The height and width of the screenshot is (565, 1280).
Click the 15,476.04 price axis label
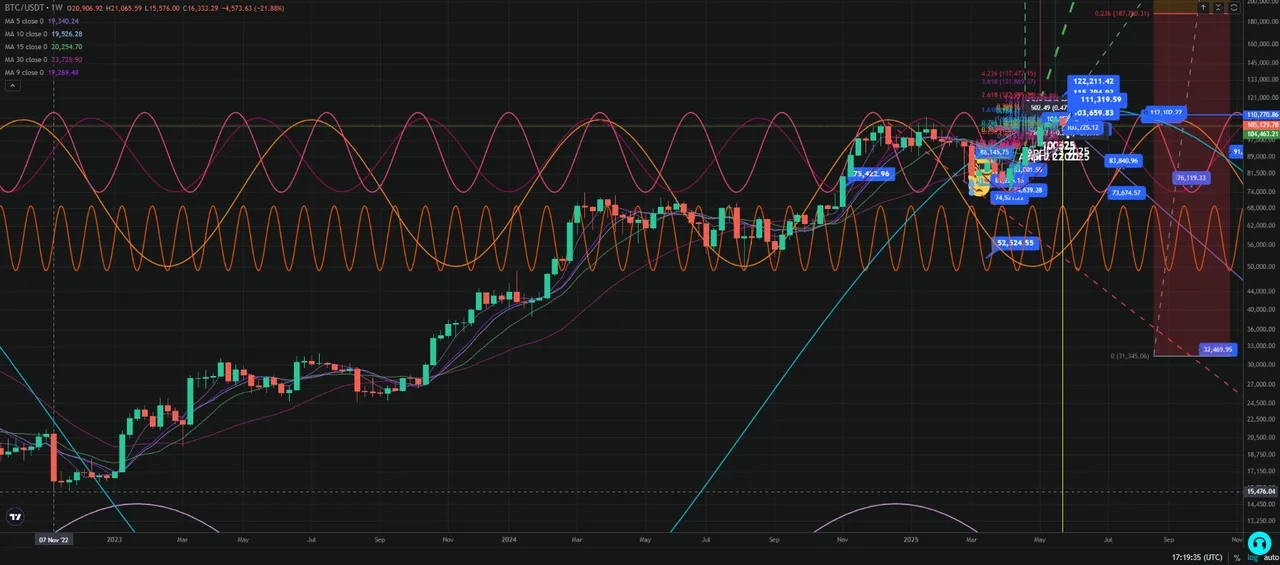click(x=1261, y=491)
